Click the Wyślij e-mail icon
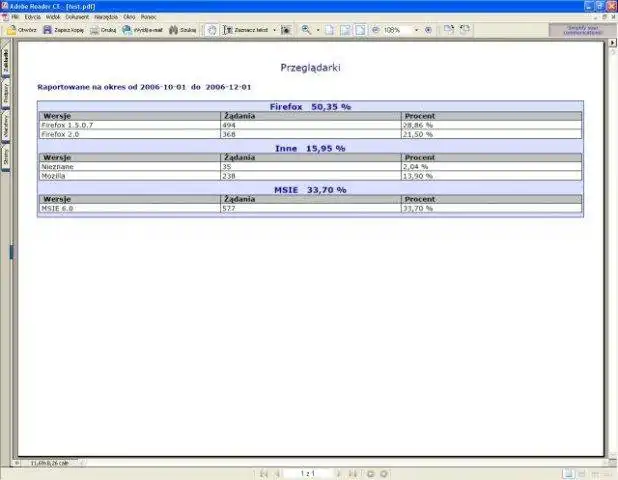 (127, 30)
